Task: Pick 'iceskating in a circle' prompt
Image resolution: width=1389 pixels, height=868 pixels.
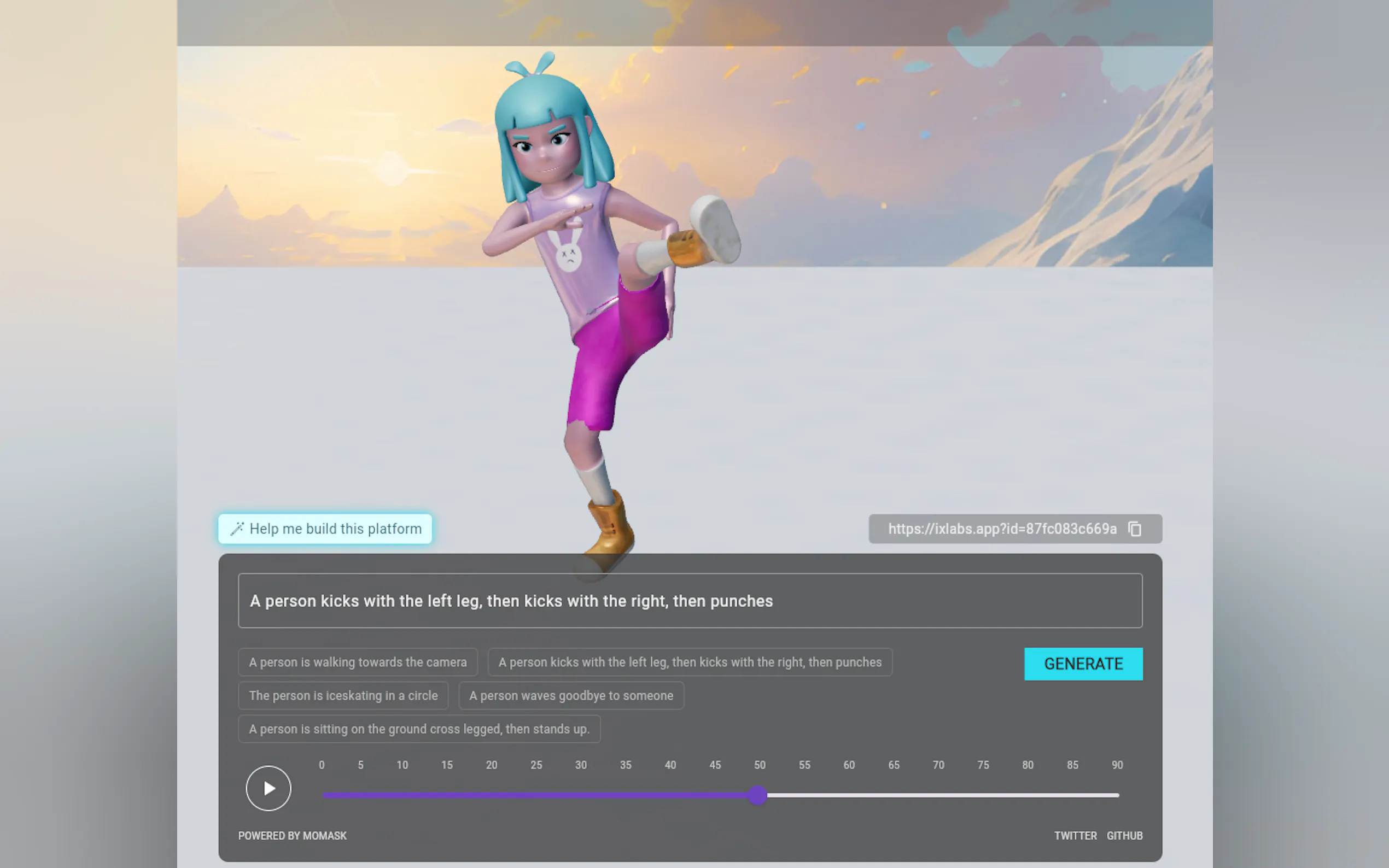Action: [x=343, y=695]
